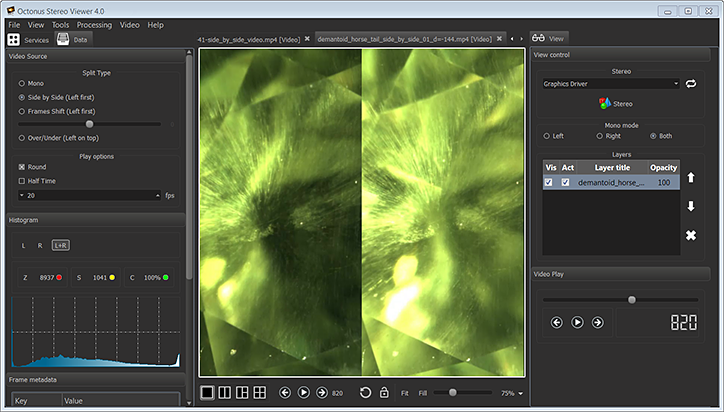This screenshot has height=412, width=724.
Task: Open the 75% zoom dropdown
Action: click(x=512, y=393)
